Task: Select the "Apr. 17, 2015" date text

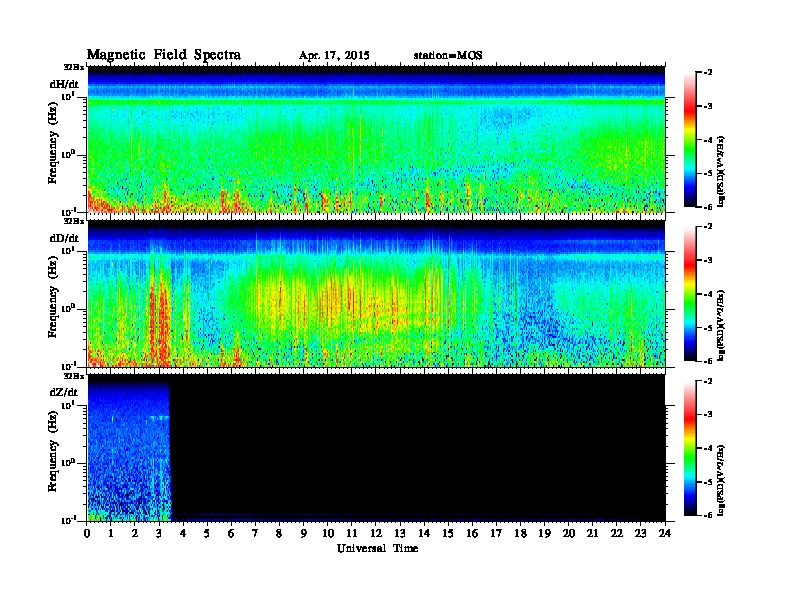Action: tap(334, 56)
